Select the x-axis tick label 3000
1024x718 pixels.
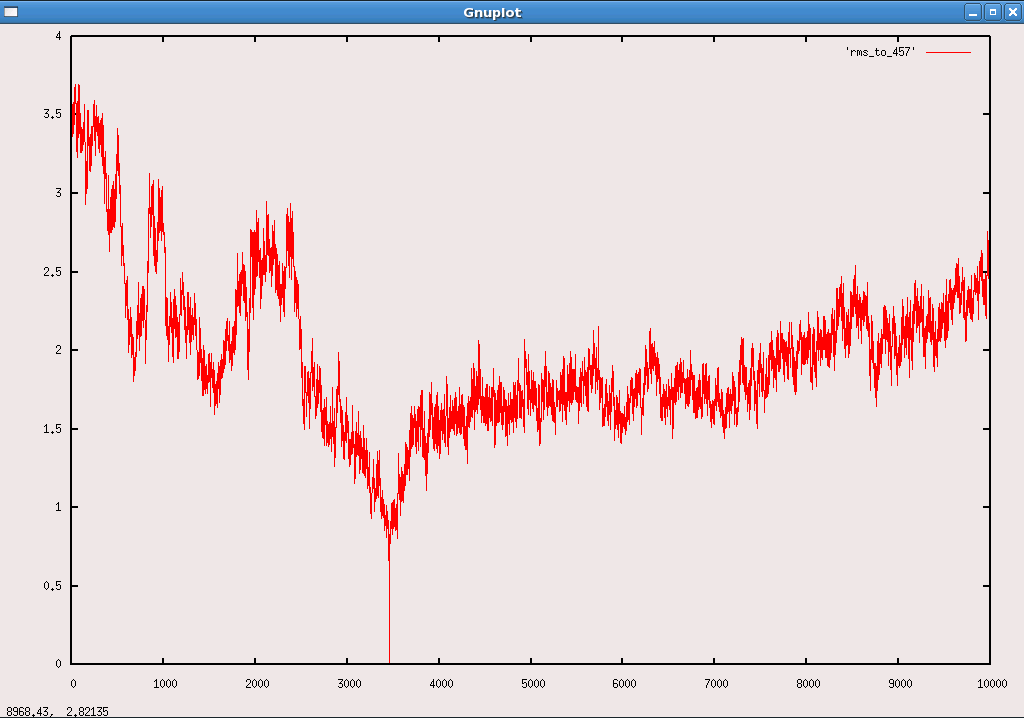tap(348, 684)
